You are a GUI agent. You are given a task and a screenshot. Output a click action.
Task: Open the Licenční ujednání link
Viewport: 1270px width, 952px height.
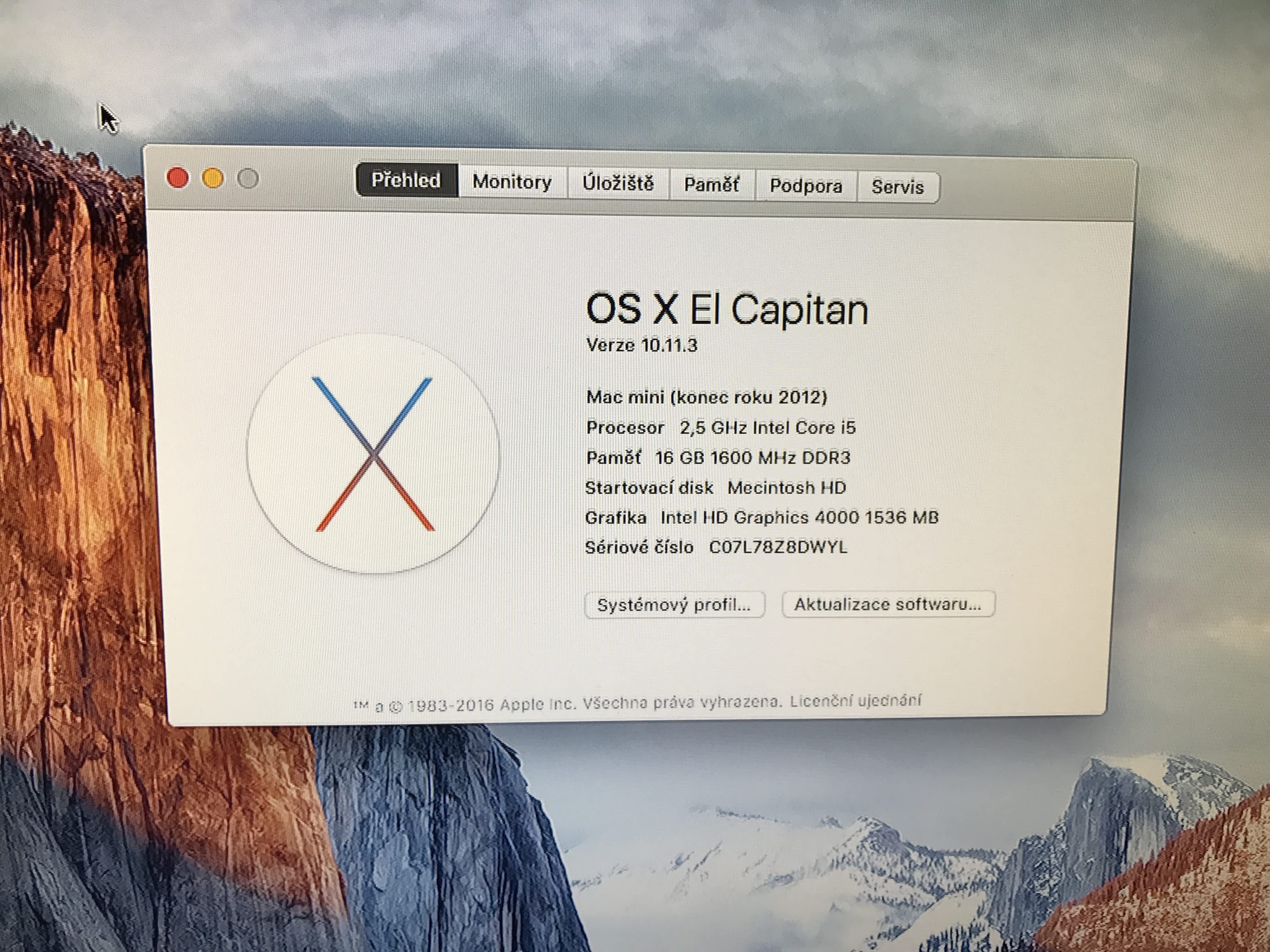pos(855,701)
